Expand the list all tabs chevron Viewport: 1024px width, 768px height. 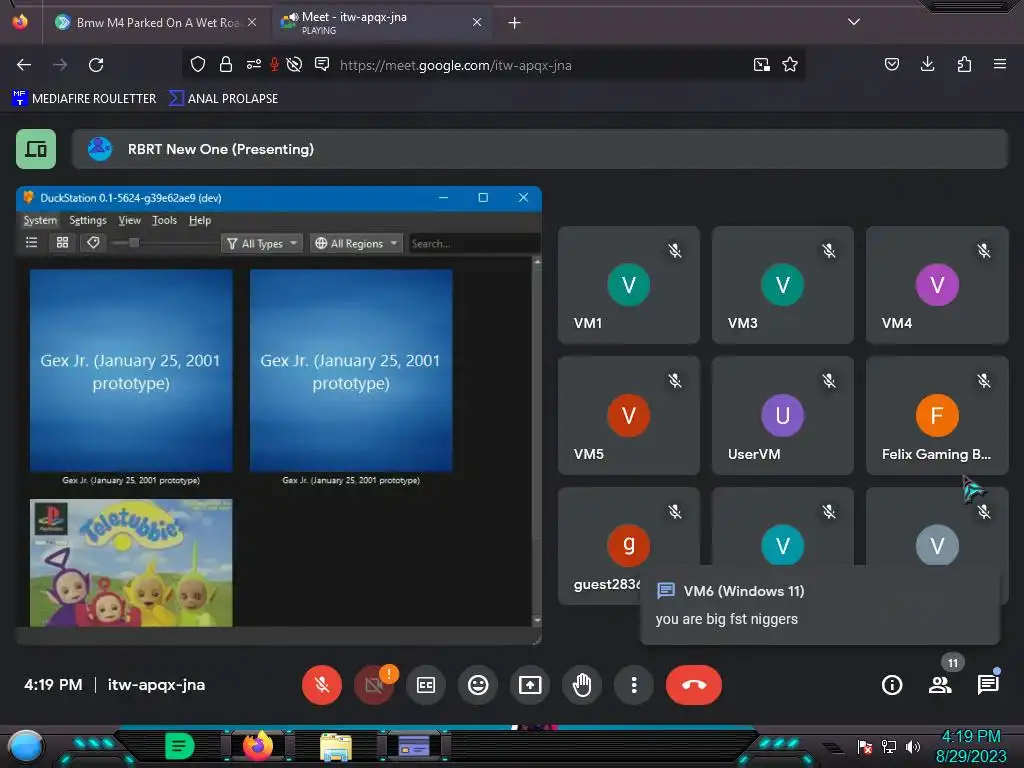coord(854,22)
